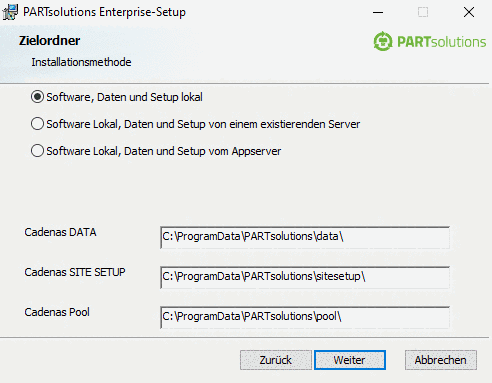This screenshot has height=383, width=492.
Task: Click the 'Cadenas DATA' label
Action: pos(60,232)
